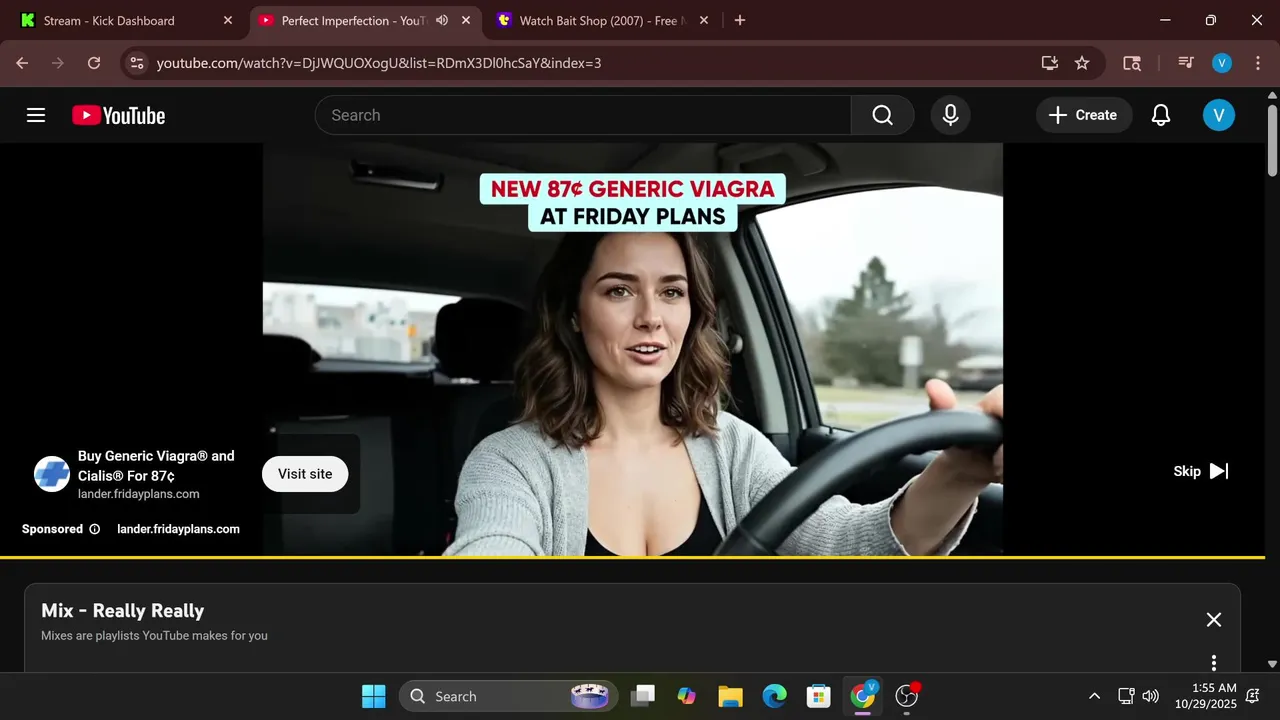Open the system volume icon
Screen dimensions: 1280x720
pyautogui.click(x=1151, y=696)
